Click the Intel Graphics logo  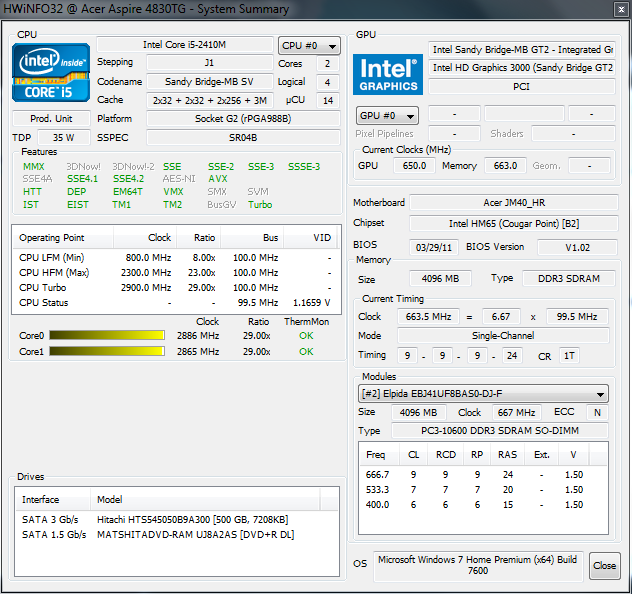point(388,75)
